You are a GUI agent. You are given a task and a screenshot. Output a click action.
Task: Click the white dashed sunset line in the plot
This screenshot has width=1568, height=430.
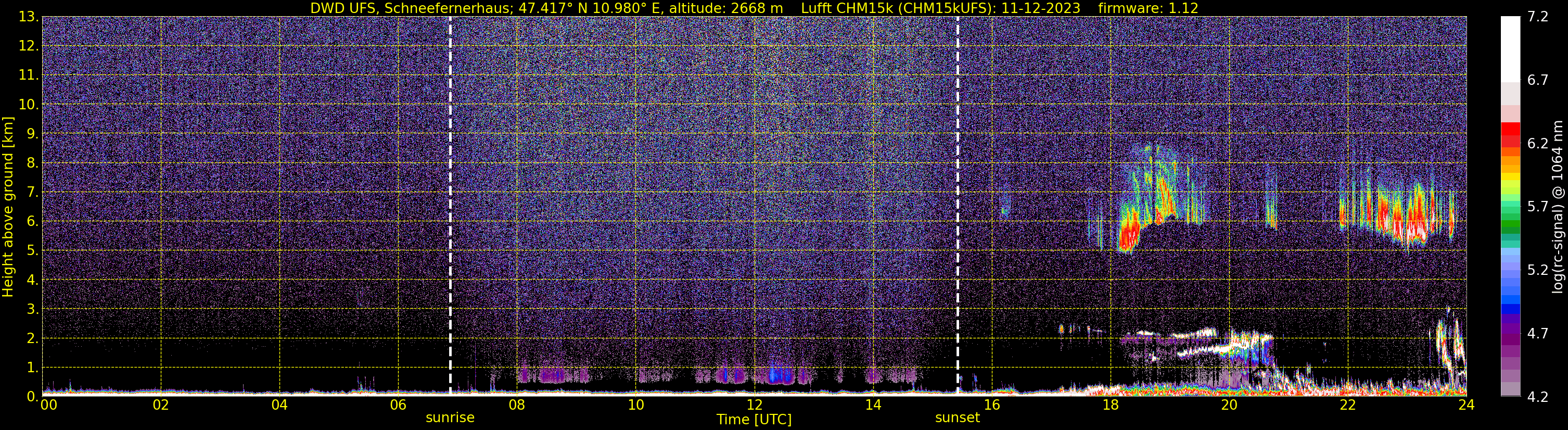coord(958,207)
